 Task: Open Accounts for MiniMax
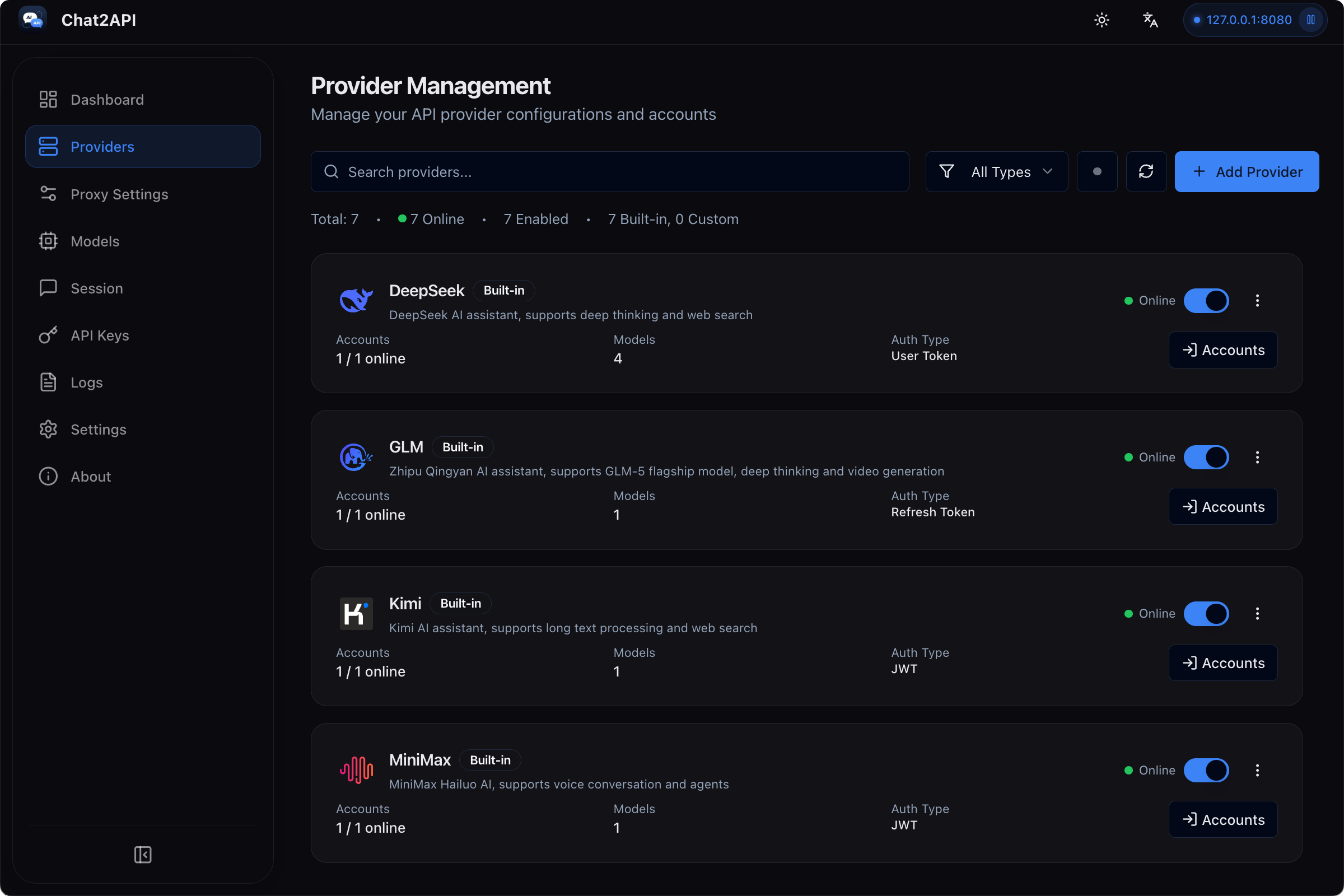1223,819
